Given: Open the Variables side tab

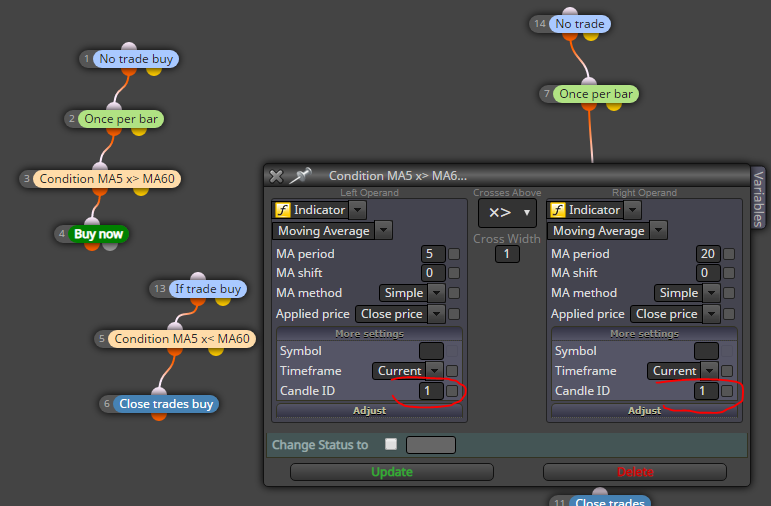Looking at the screenshot, I should (758, 198).
